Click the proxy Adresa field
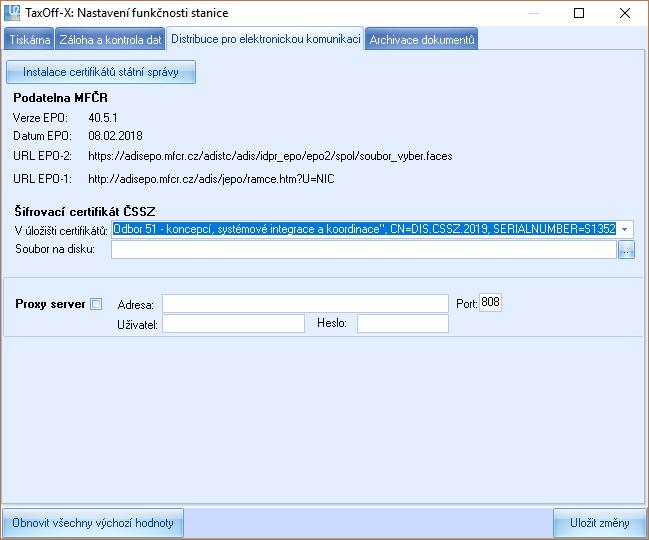The width and height of the screenshot is (649, 540). point(305,304)
